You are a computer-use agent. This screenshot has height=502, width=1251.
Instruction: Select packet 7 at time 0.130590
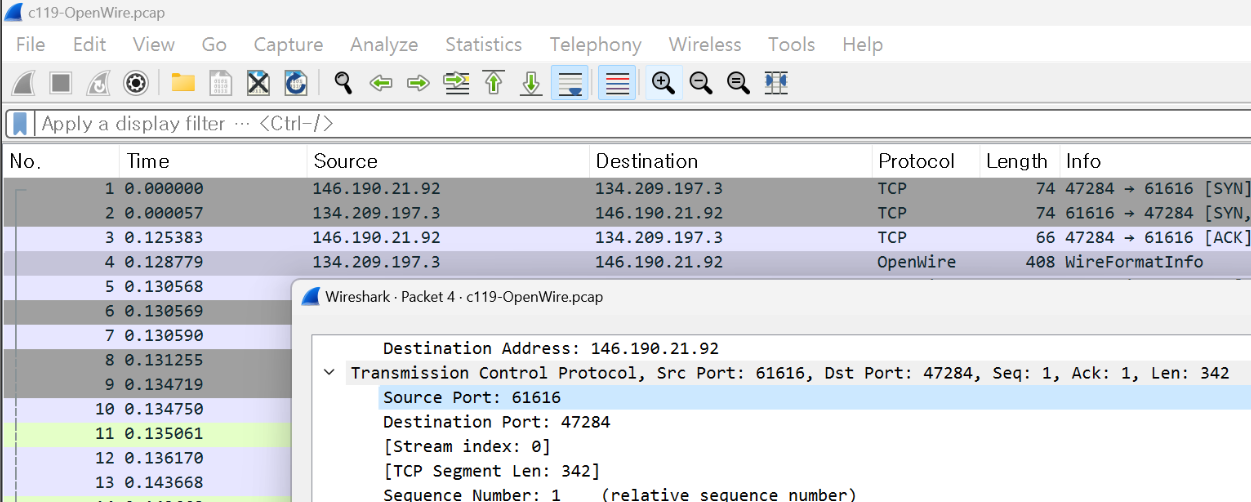(147, 336)
